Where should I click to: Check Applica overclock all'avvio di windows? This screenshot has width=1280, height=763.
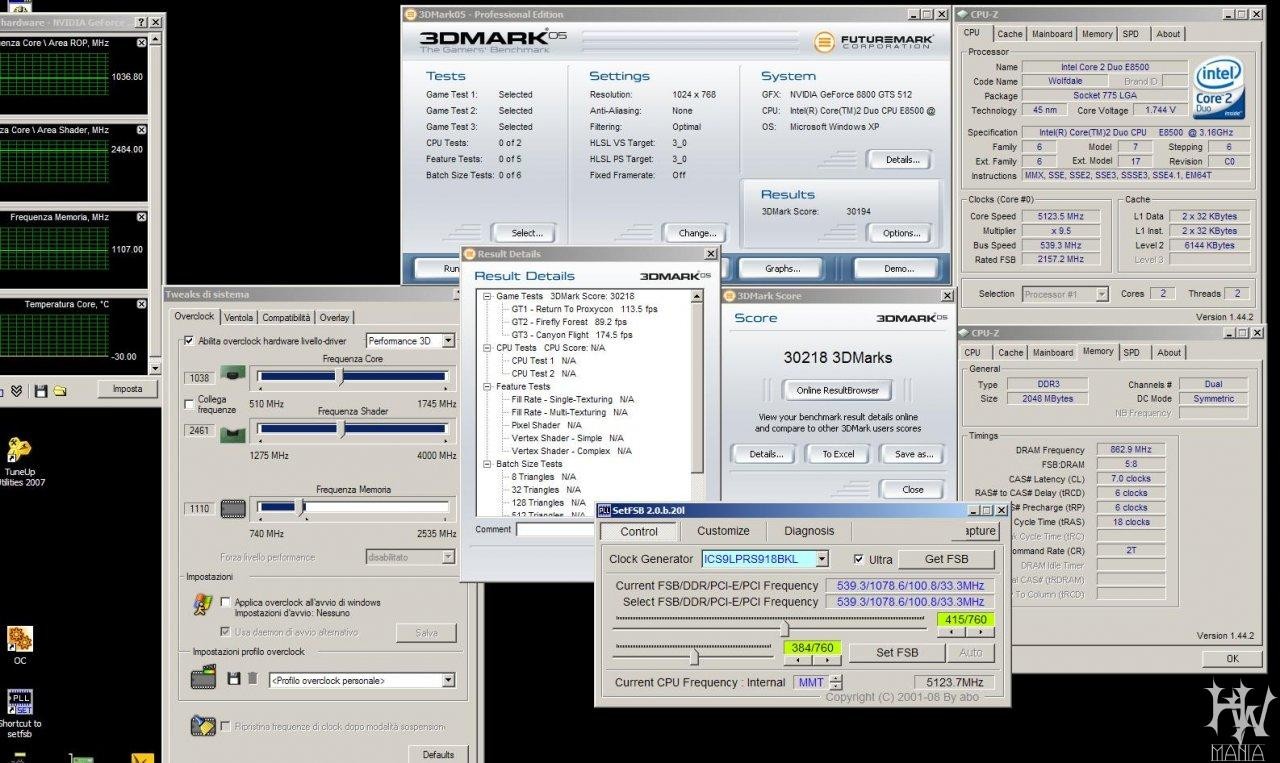click(225, 602)
